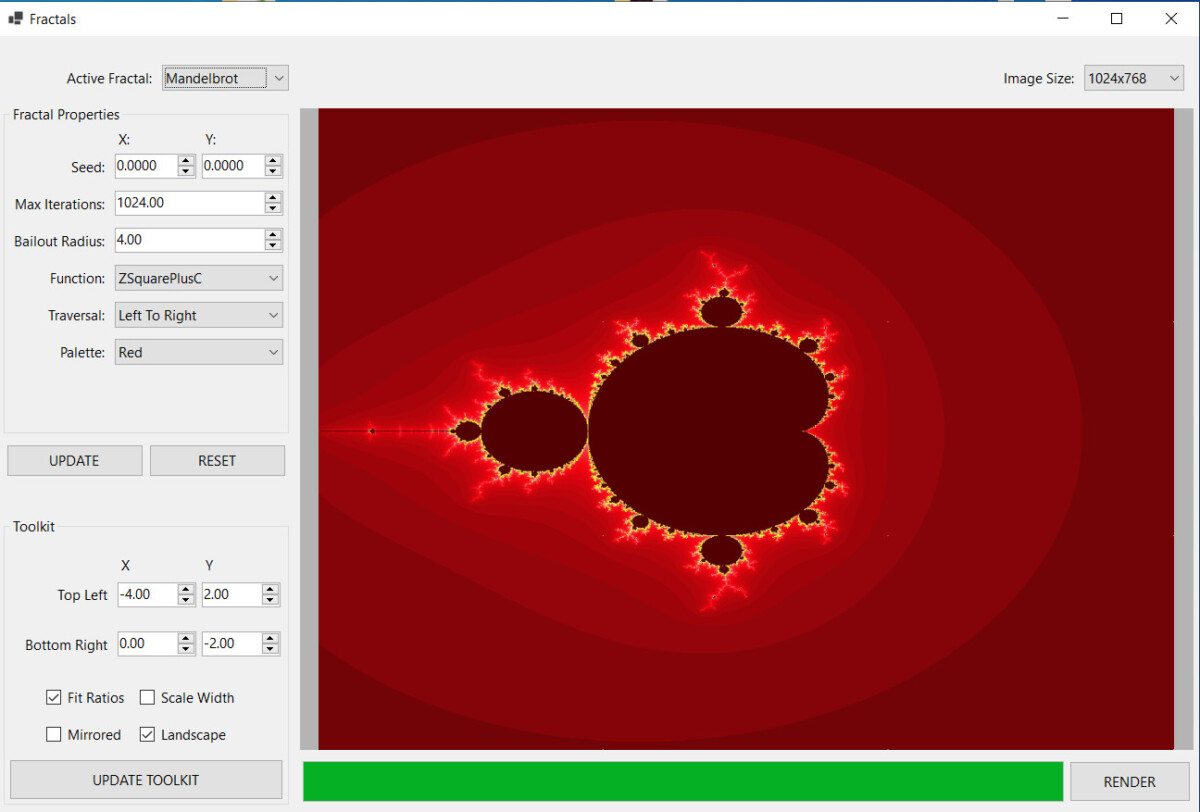Viewport: 1200px width, 812px height.
Task: Decrease Bailout Radius with down arrow
Action: (273, 246)
